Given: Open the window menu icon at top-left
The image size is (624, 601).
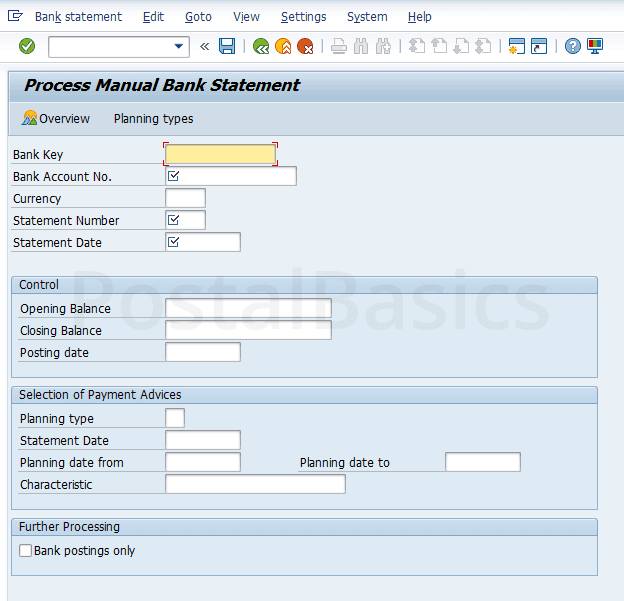Looking at the screenshot, I should coord(14,16).
